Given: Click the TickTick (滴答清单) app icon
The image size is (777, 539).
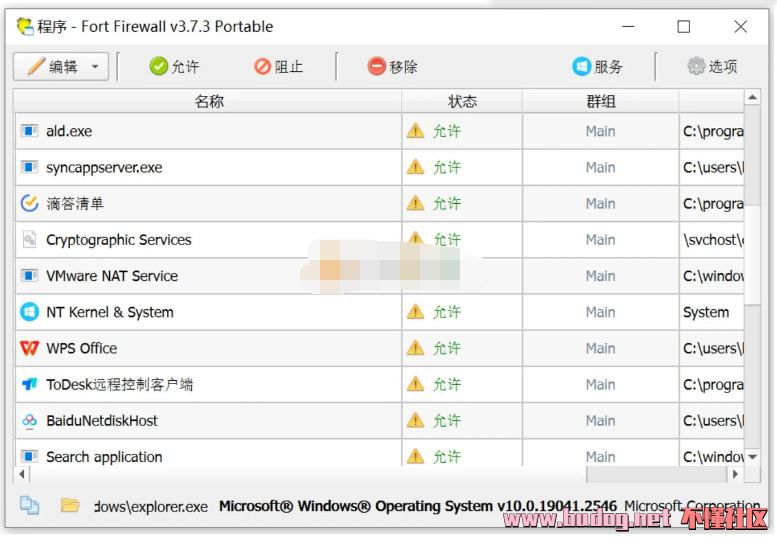Looking at the screenshot, I should pyautogui.click(x=29, y=203).
